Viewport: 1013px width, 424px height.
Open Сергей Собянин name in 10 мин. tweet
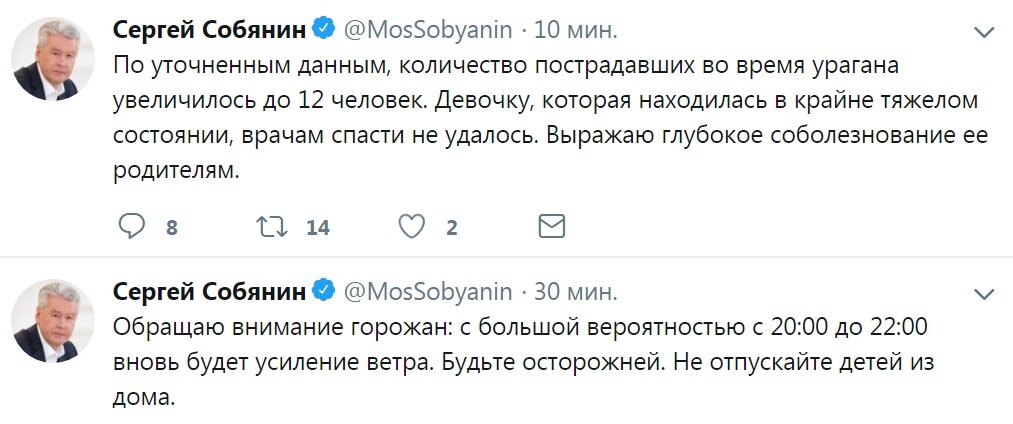click(208, 29)
